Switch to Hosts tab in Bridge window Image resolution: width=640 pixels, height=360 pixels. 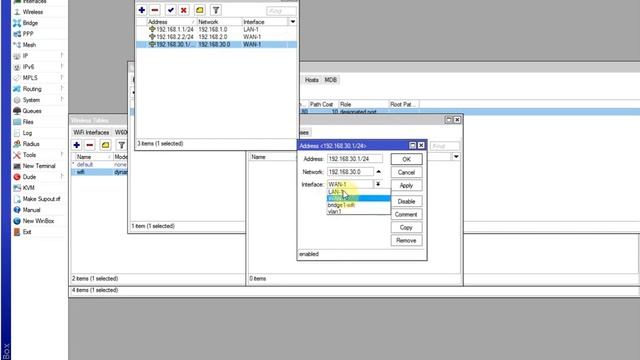(x=311, y=80)
